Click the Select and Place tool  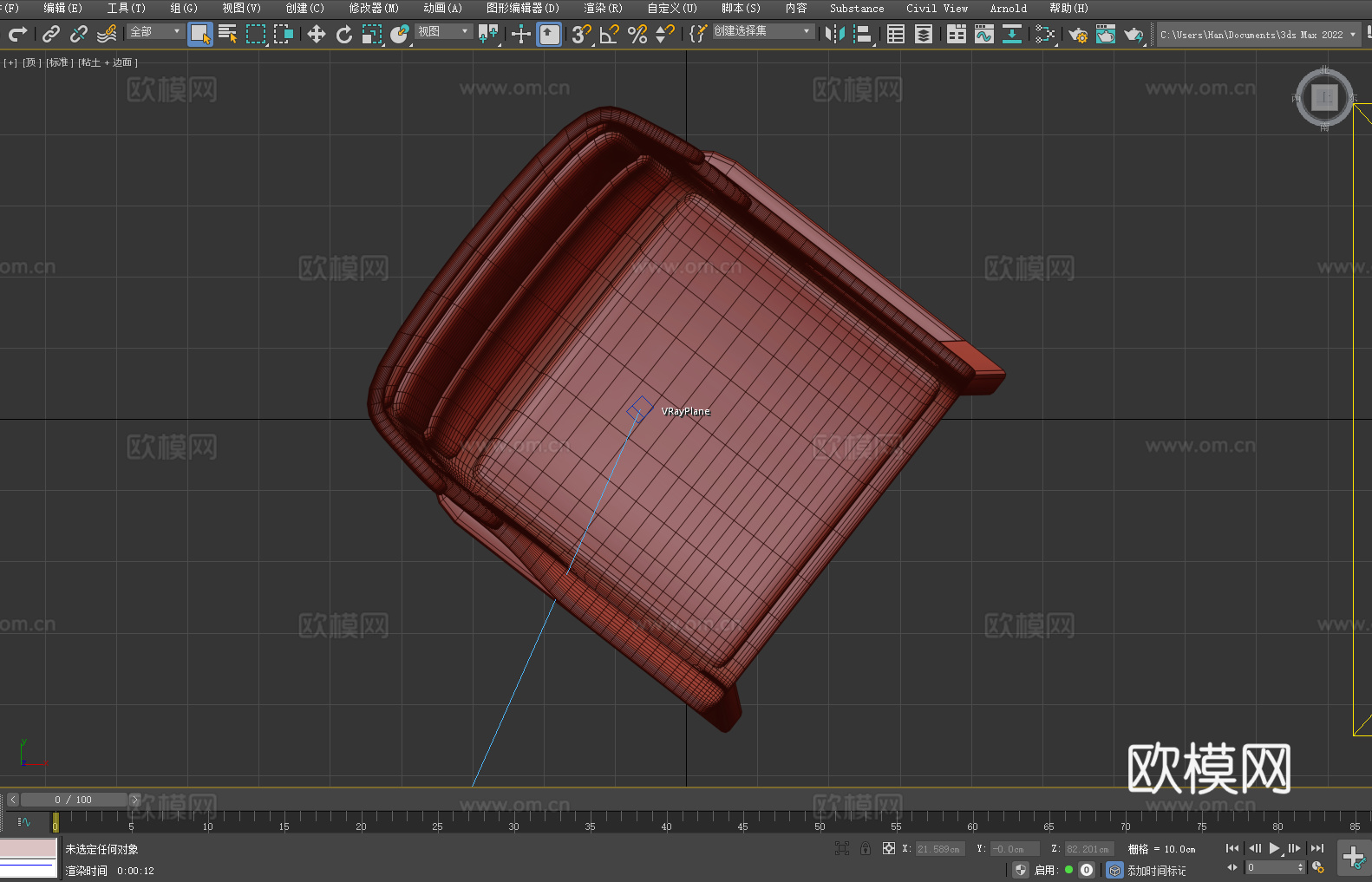pos(400,34)
